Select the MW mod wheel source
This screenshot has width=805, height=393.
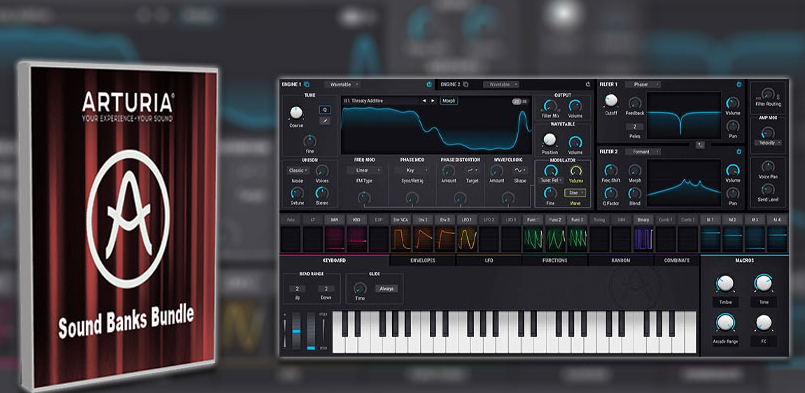point(335,219)
